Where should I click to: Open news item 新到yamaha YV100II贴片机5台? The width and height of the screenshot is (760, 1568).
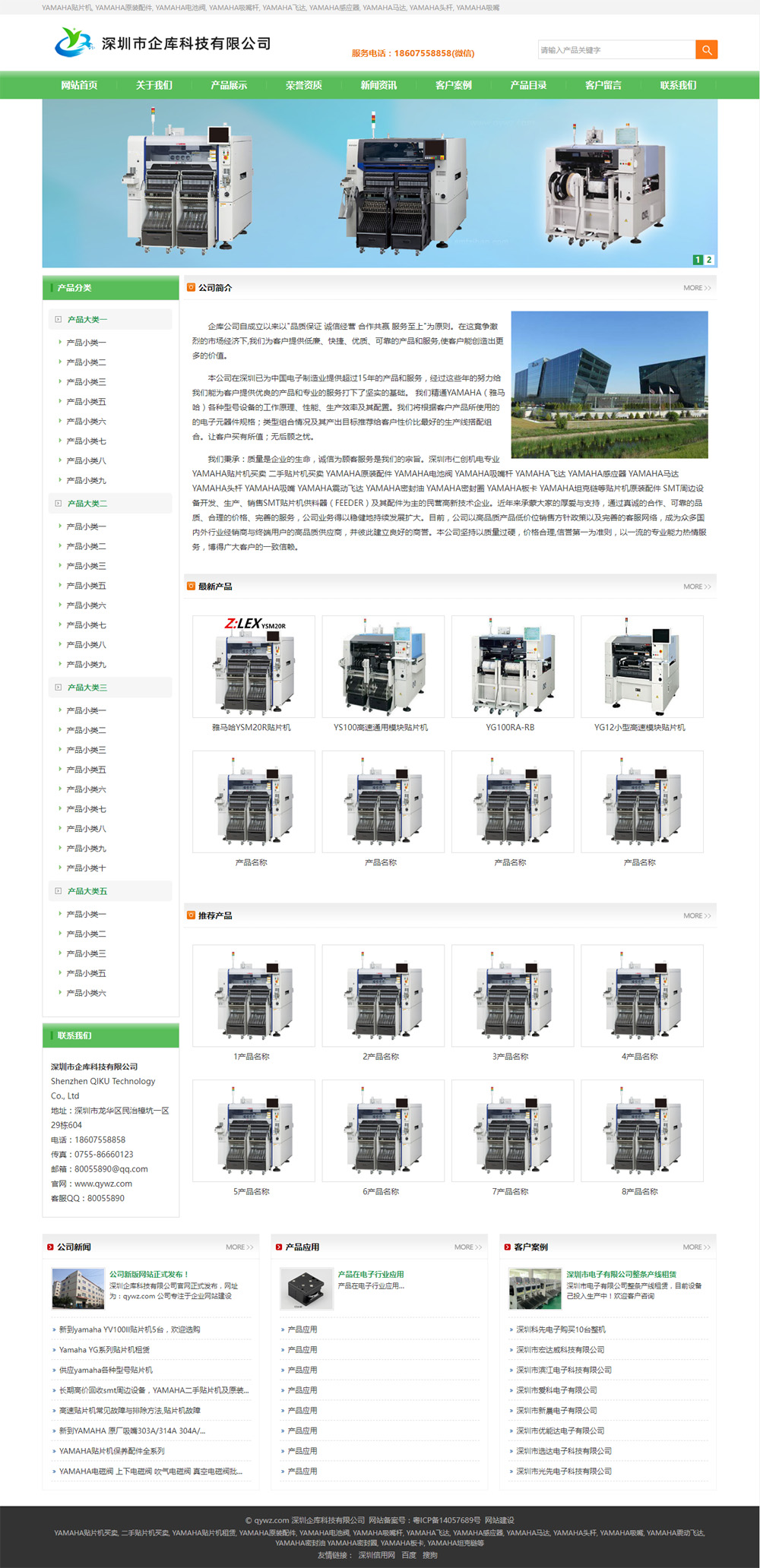coord(130,1329)
